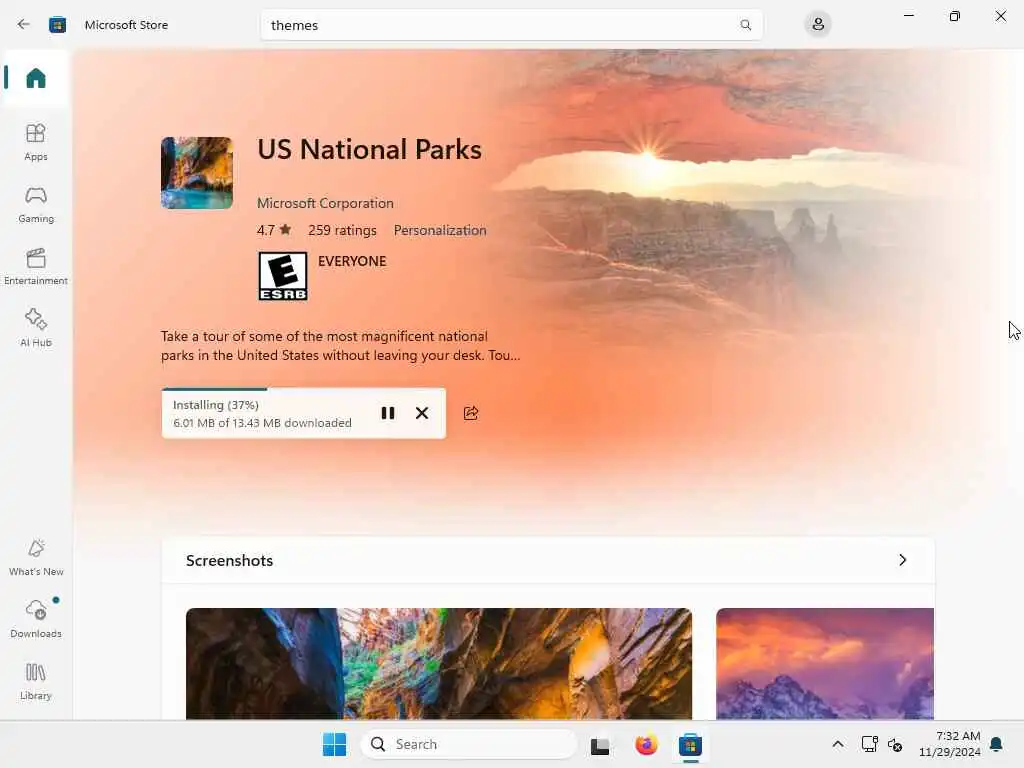The height and width of the screenshot is (768, 1024).
Task: Open the notification bell icon
Action: pyautogui.click(x=997, y=744)
